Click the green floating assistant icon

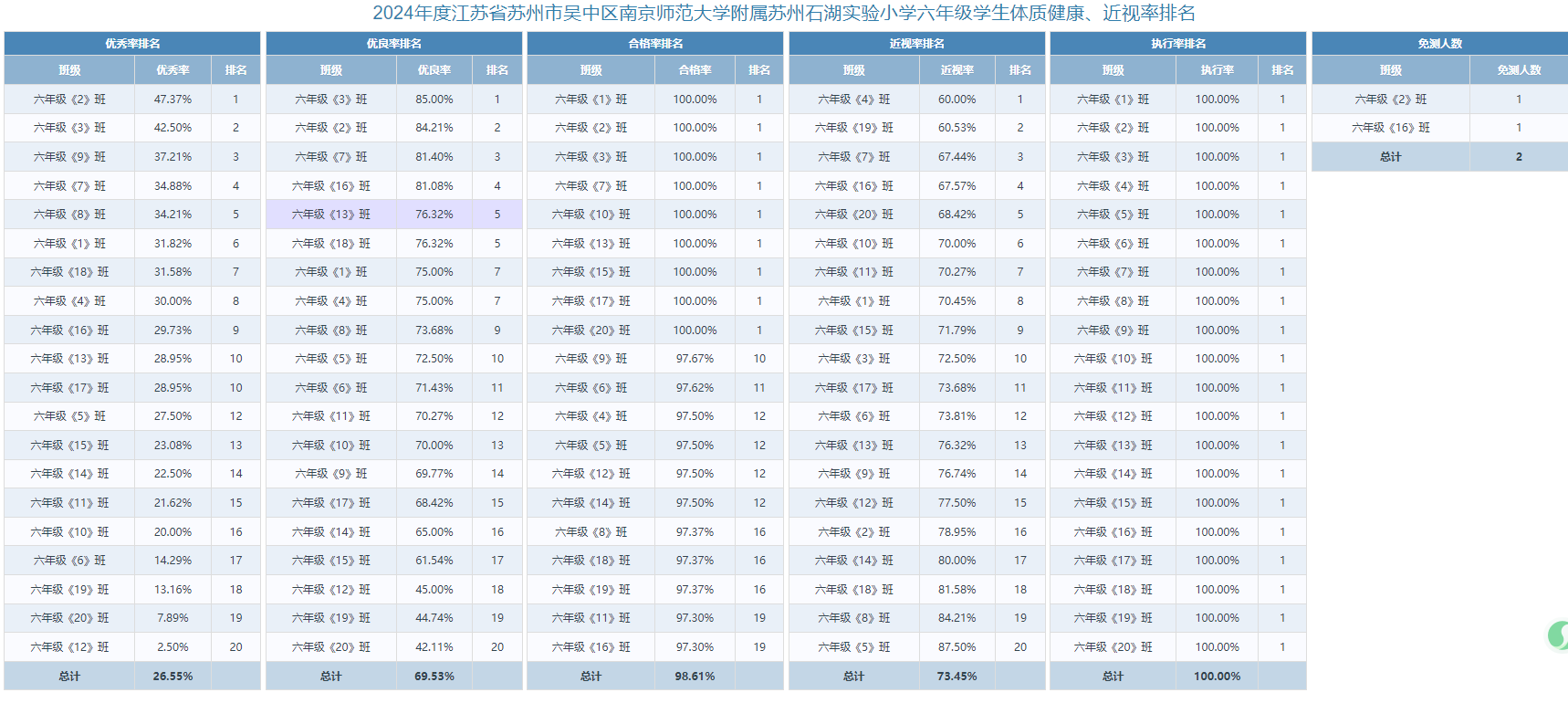click(1557, 635)
